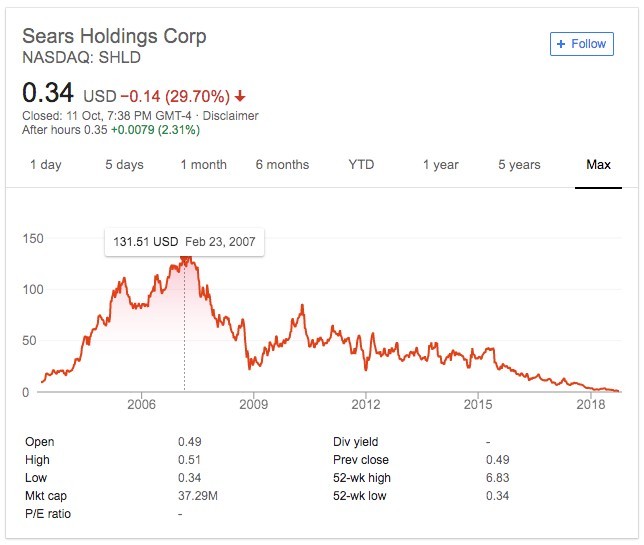The image size is (644, 545).
Task: Select the 1 day tab
Action: click(45, 165)
